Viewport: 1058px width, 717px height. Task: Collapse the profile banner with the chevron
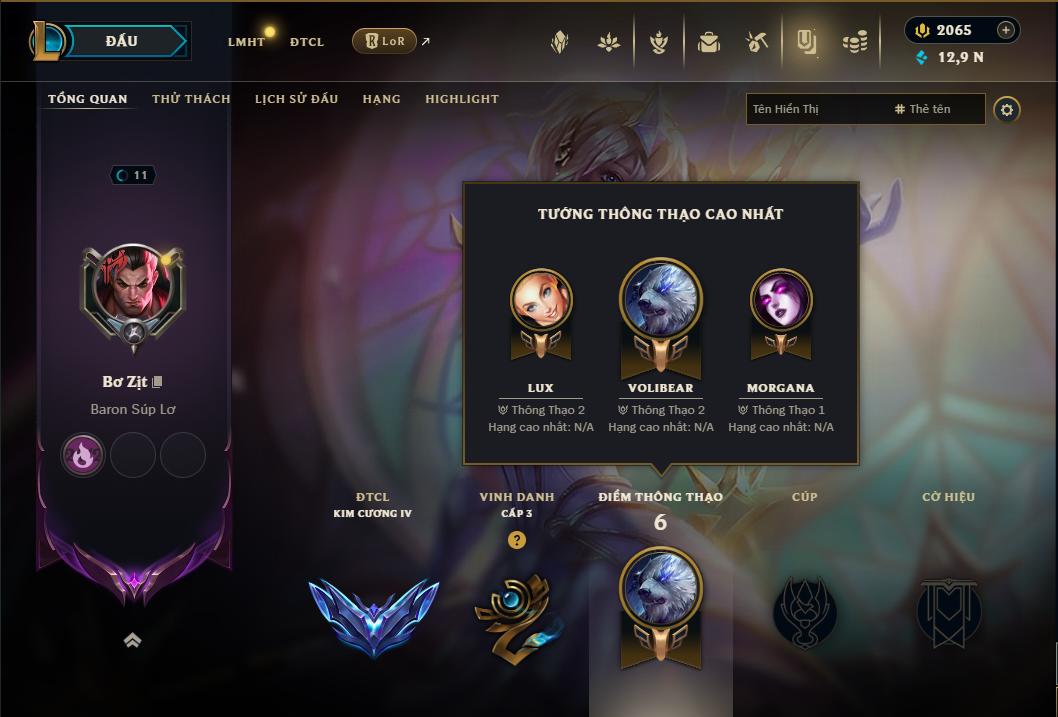point(132,640)
